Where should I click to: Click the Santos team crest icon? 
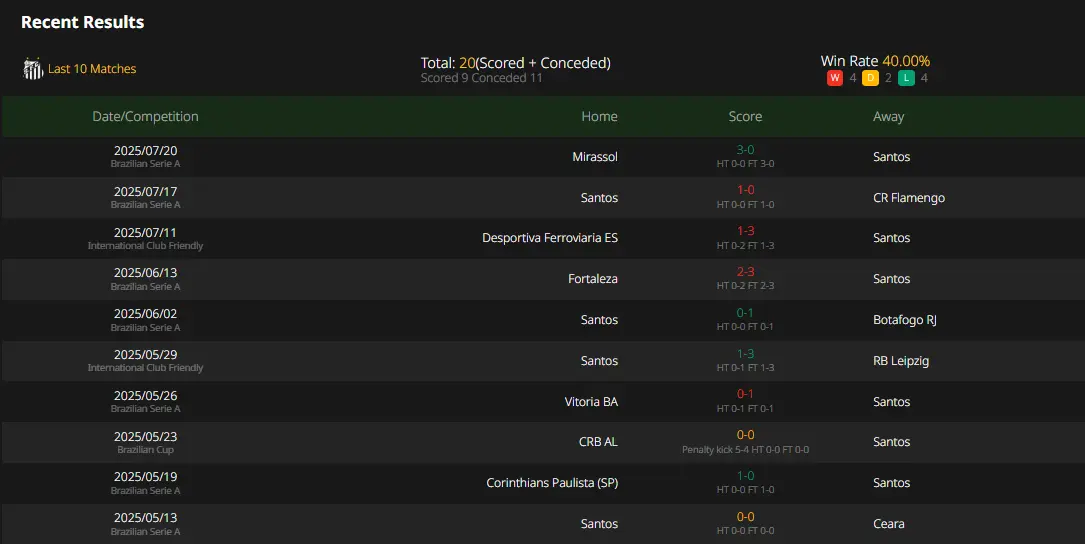pyautogui.click(x=33, y=69)
